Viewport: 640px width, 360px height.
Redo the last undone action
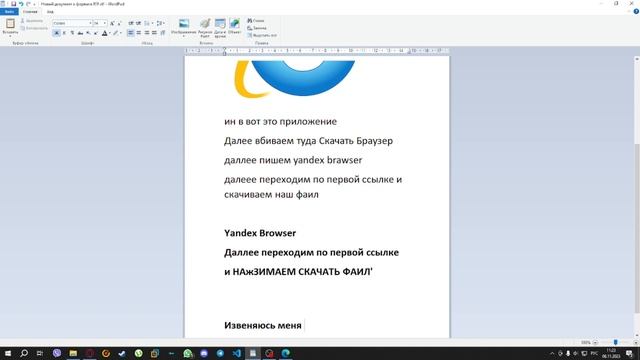coord(28,4)
